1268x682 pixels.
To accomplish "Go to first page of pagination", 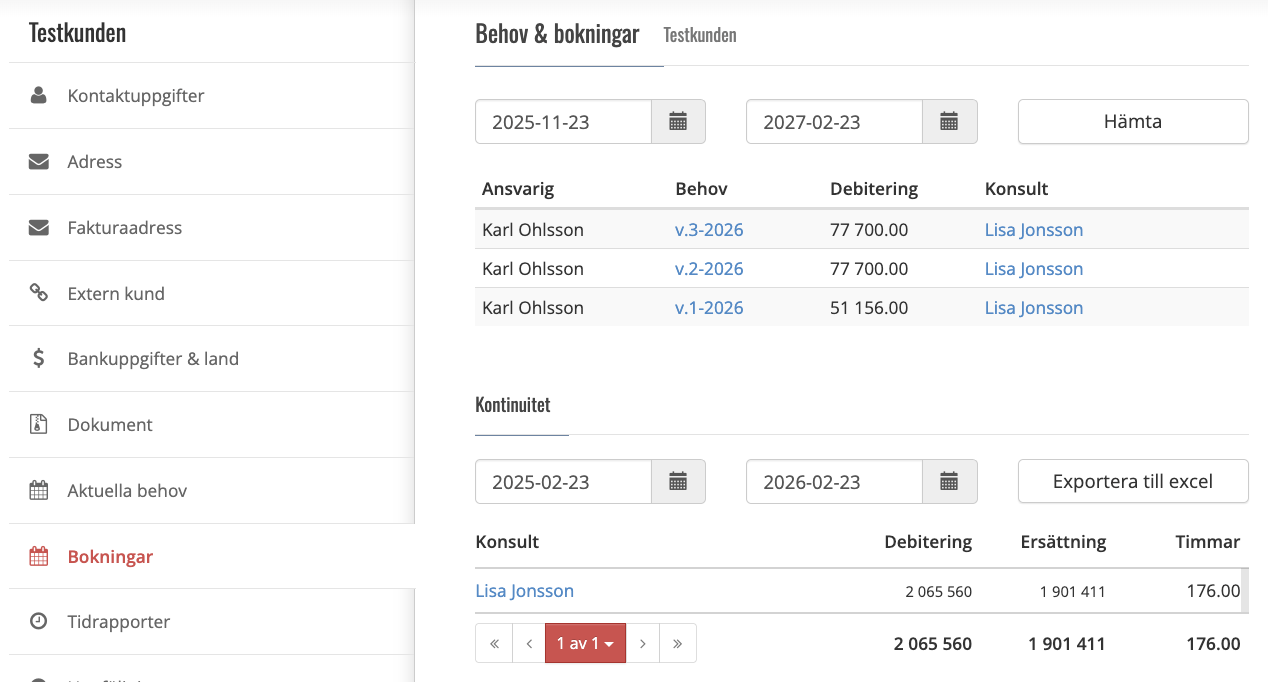I will click(494, 643).
